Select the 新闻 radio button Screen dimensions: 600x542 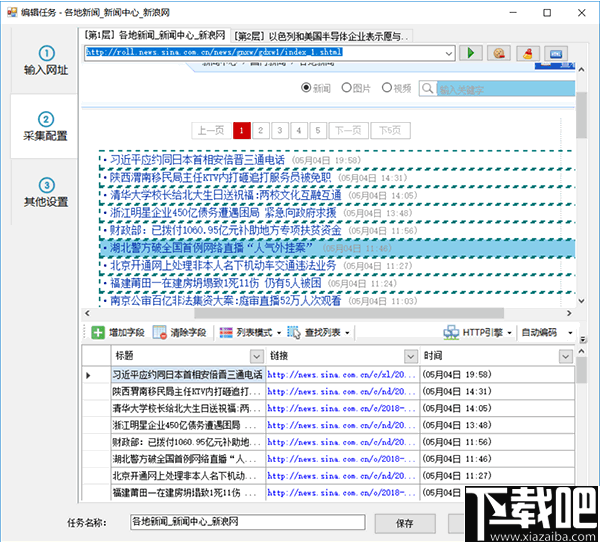pyautogui.click(x=306, y=88)
